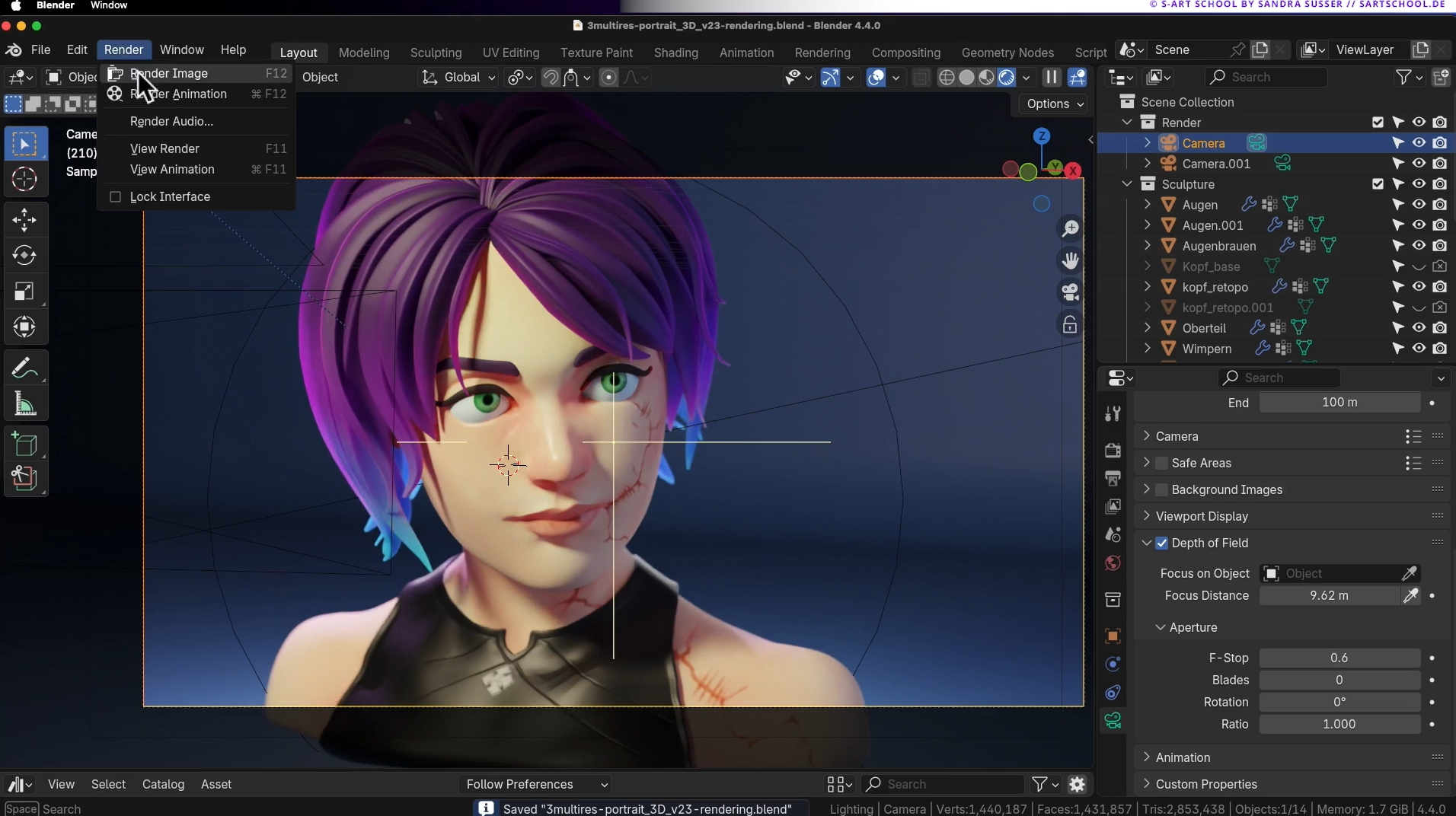
Task: Open the View Layer properties tab icon
Action: 1113,506
